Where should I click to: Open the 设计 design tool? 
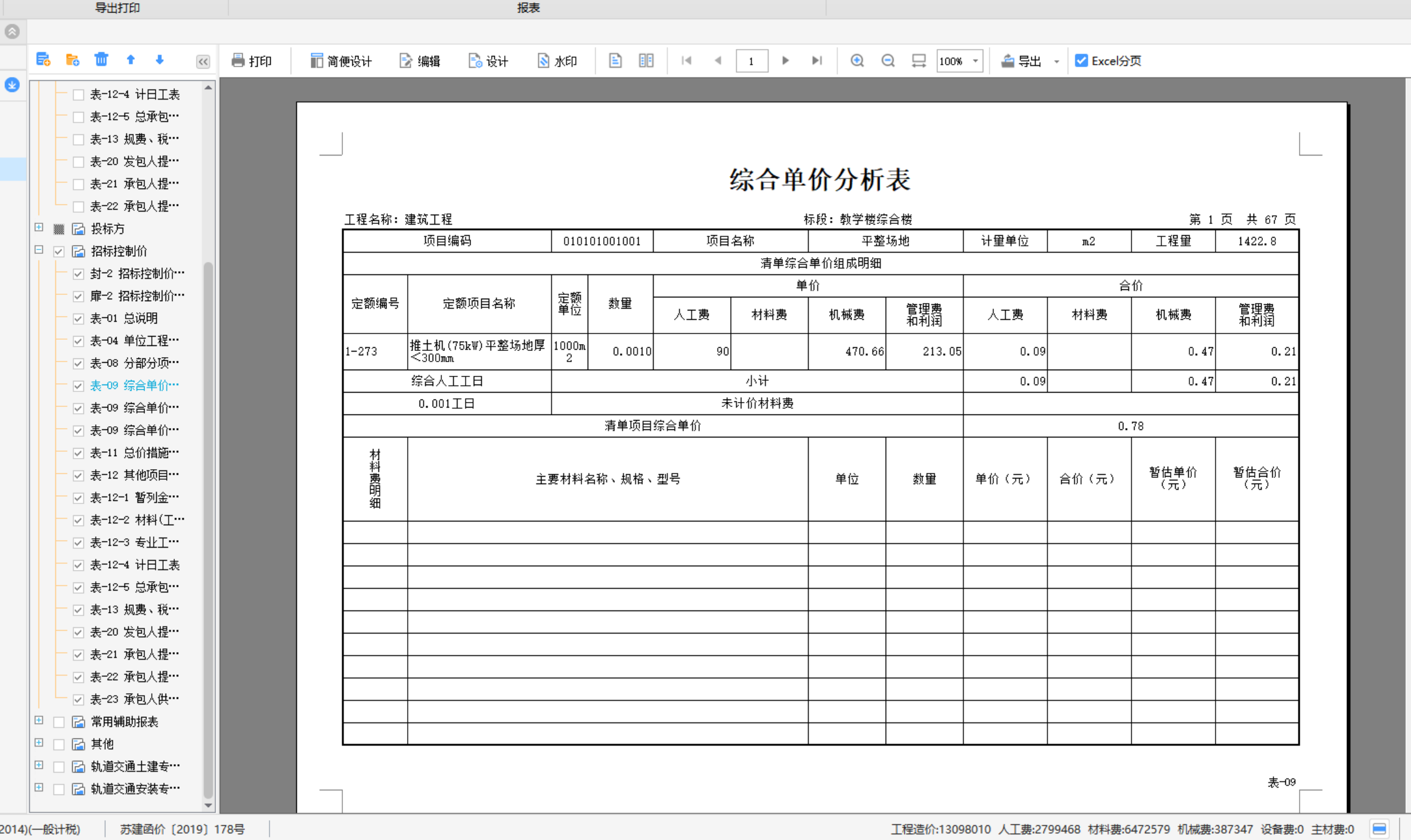click(489, 60)
